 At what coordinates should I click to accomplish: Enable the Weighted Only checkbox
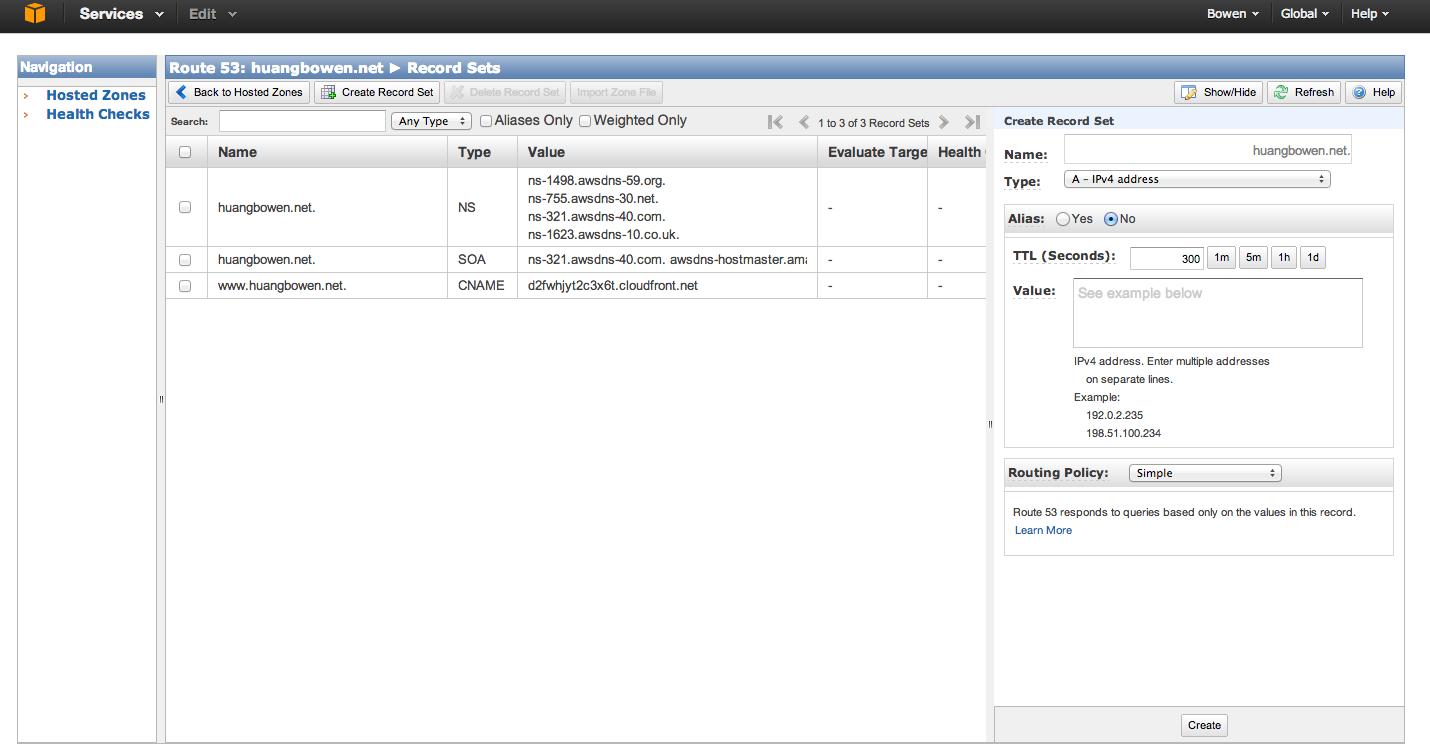(586, 121)
